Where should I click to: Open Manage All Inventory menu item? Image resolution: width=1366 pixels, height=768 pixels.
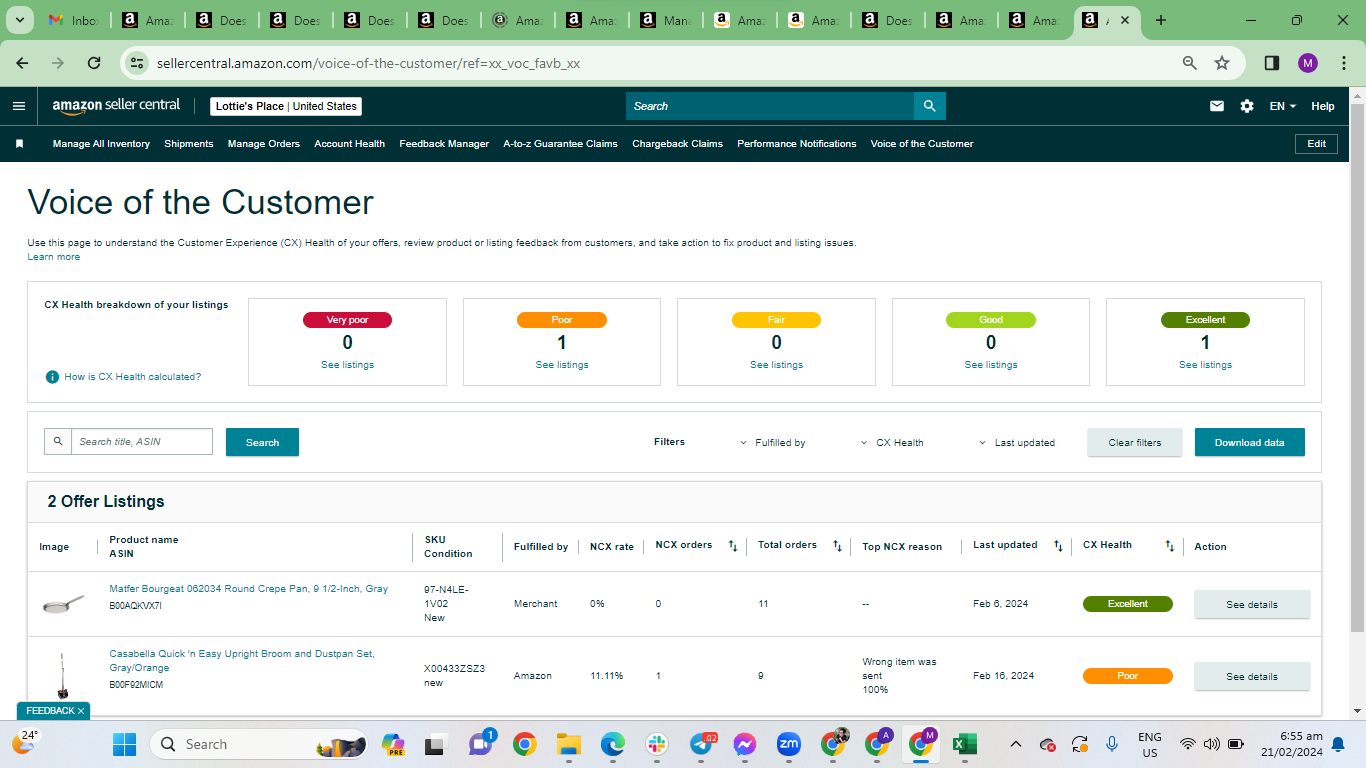101,144
